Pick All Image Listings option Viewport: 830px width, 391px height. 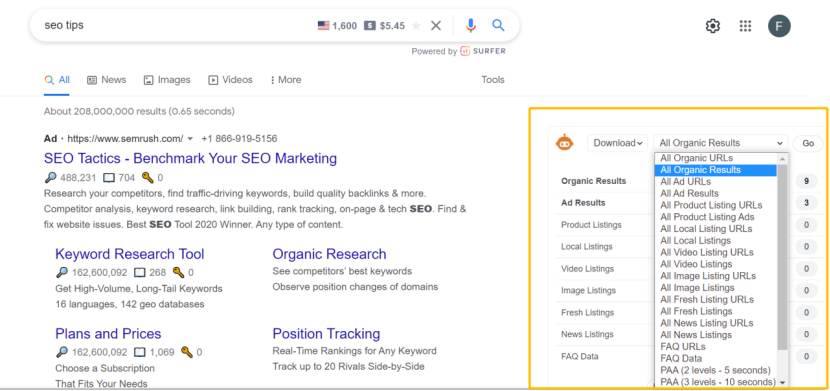pyautogui.click(x=716, y=288)
